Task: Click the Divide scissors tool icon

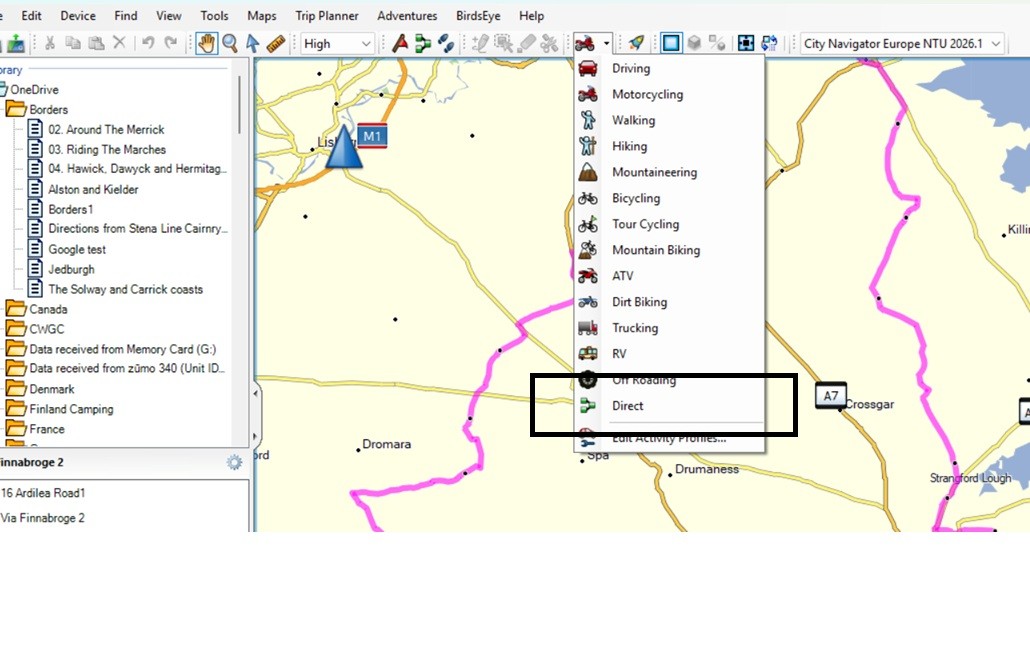Action: (x=549, y=43)
